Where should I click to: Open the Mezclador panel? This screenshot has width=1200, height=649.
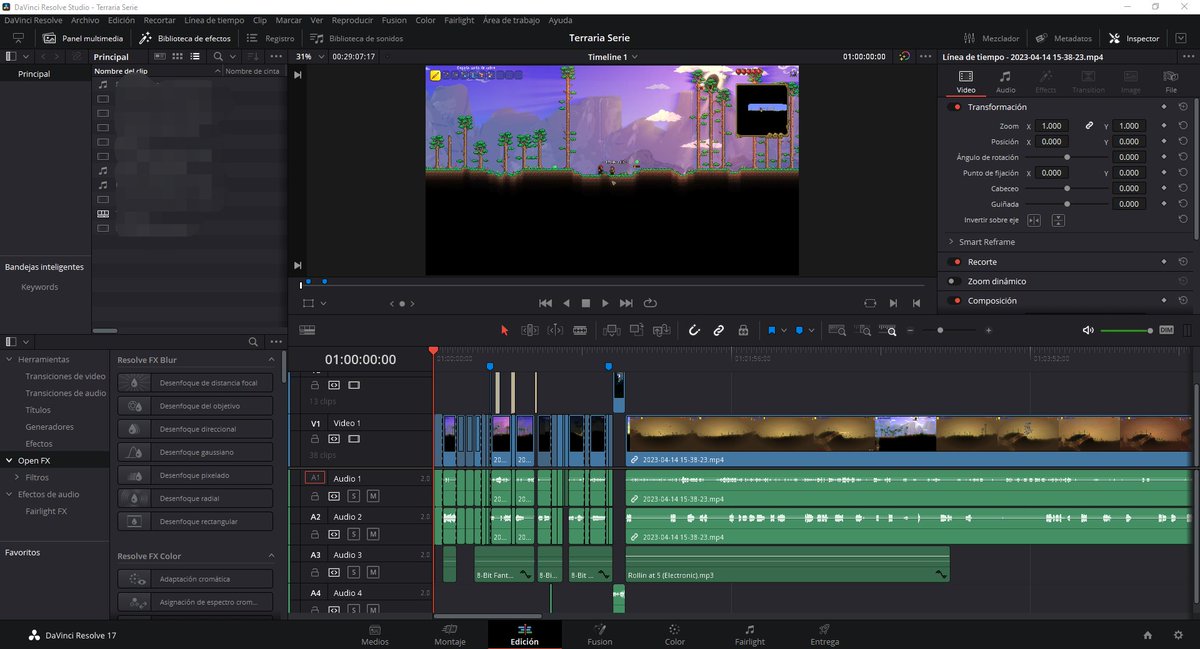pyautogui.click(x=990, y=38)
